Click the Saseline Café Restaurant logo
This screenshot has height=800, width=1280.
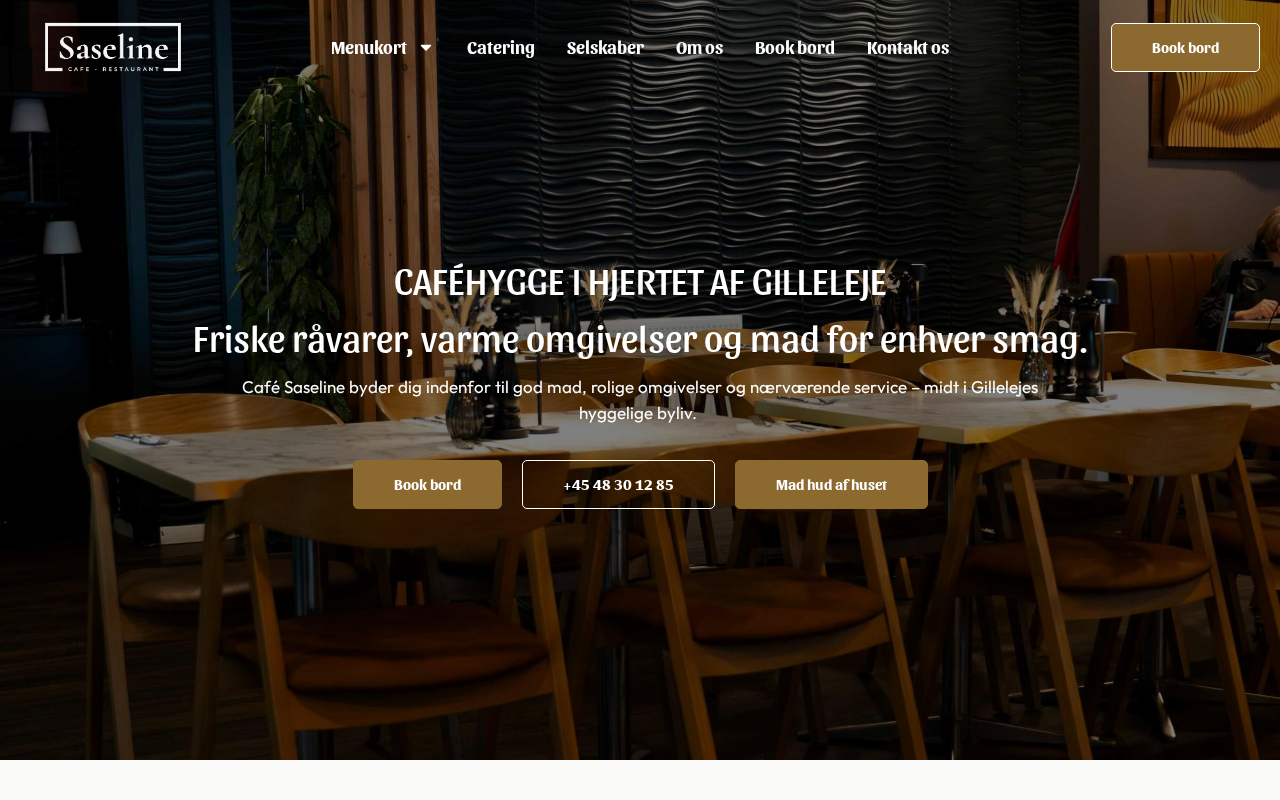(113, 47)
